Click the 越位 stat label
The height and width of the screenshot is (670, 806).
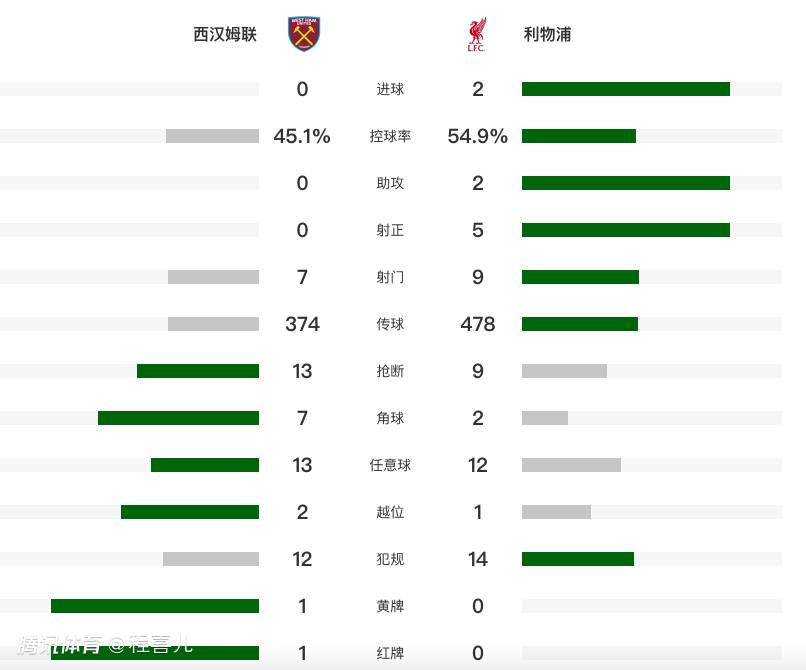pyautogui.click(x=390, y=512)
